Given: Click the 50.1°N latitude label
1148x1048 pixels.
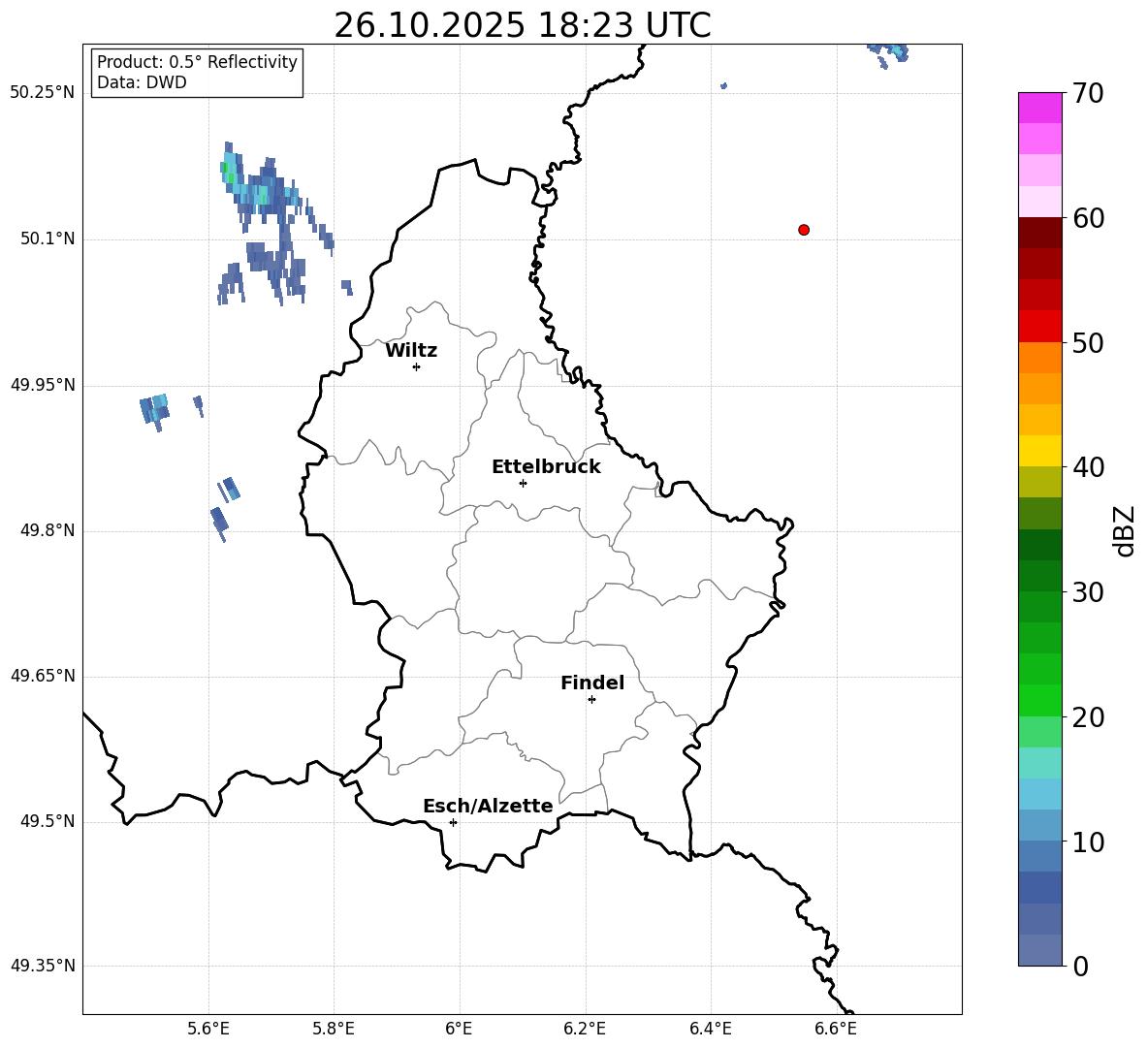Looking at the screenshot, I should pyautogui.click(x=48, y=239).
